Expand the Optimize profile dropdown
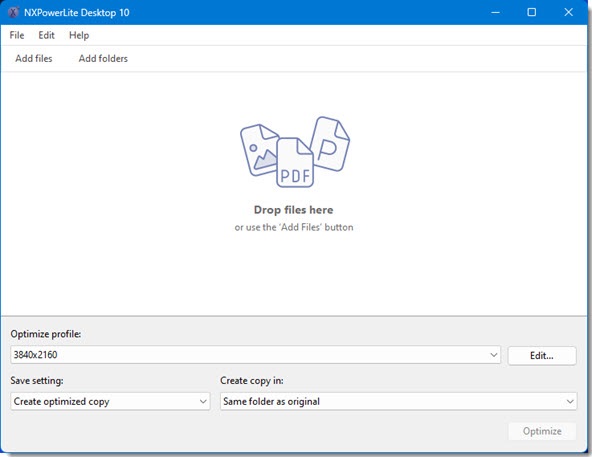Viewport: 592px width, 457px height. point(255,355)
